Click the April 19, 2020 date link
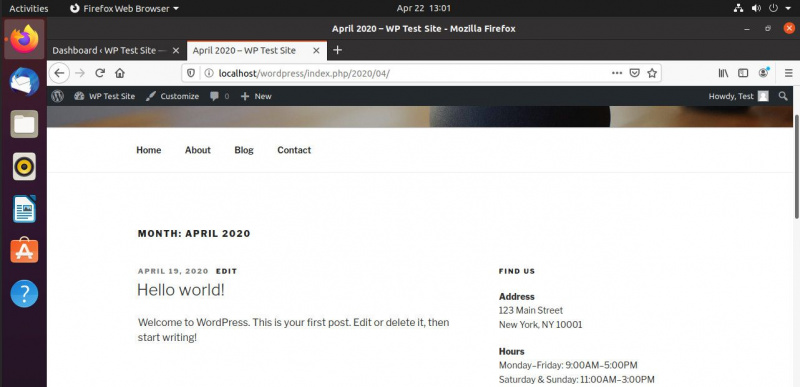The image size is (800, 387). click(x=173, y=271)
